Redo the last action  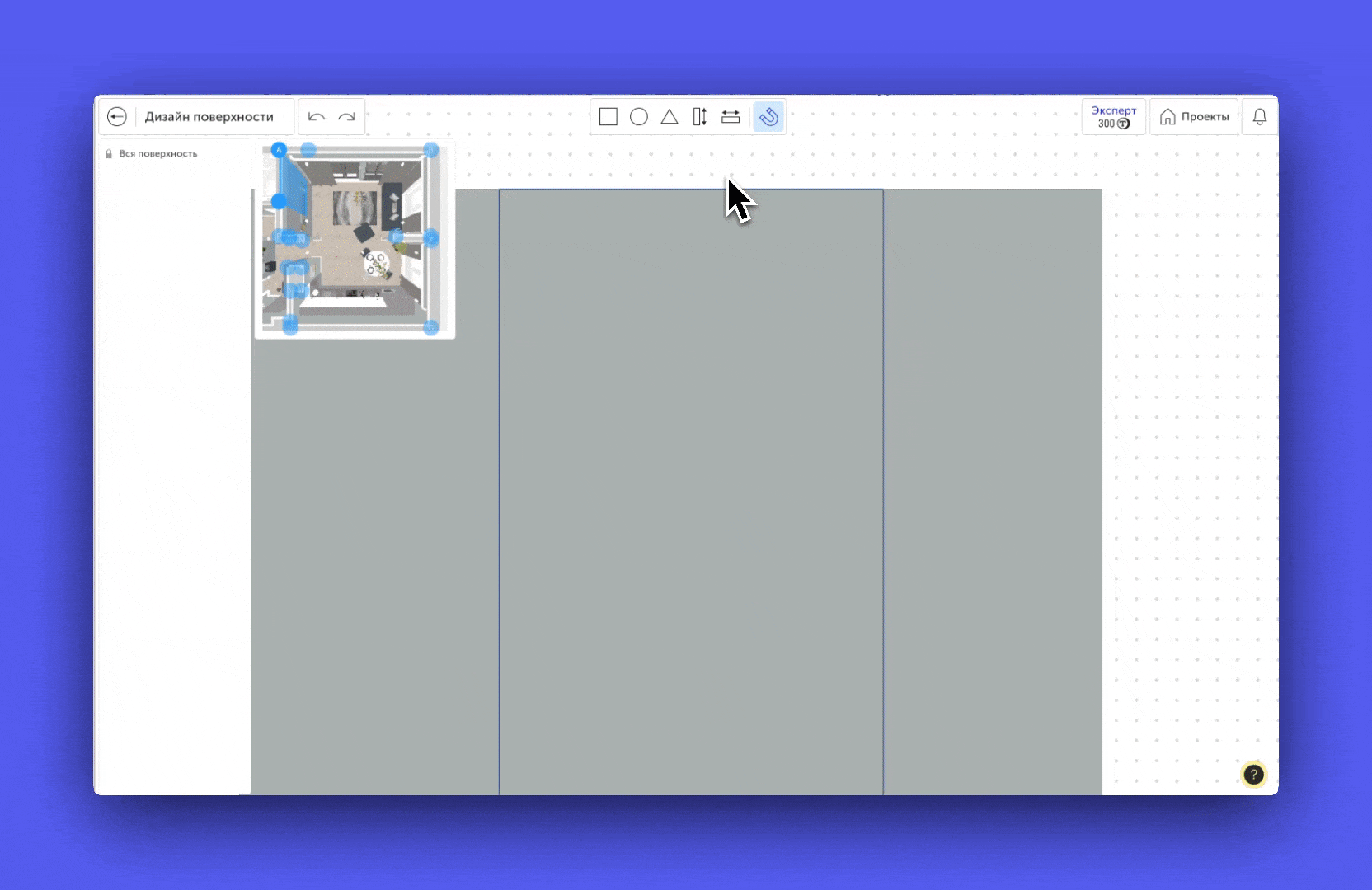point(347,117)
